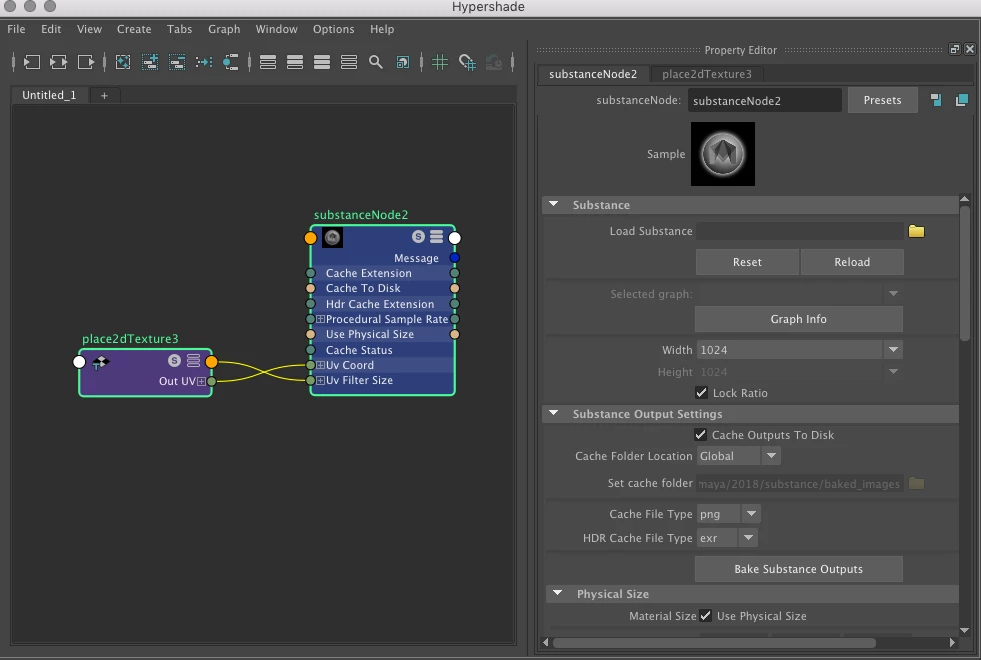Select the Simple node view mode icon
981x660 pixels.
coord(268,62)
